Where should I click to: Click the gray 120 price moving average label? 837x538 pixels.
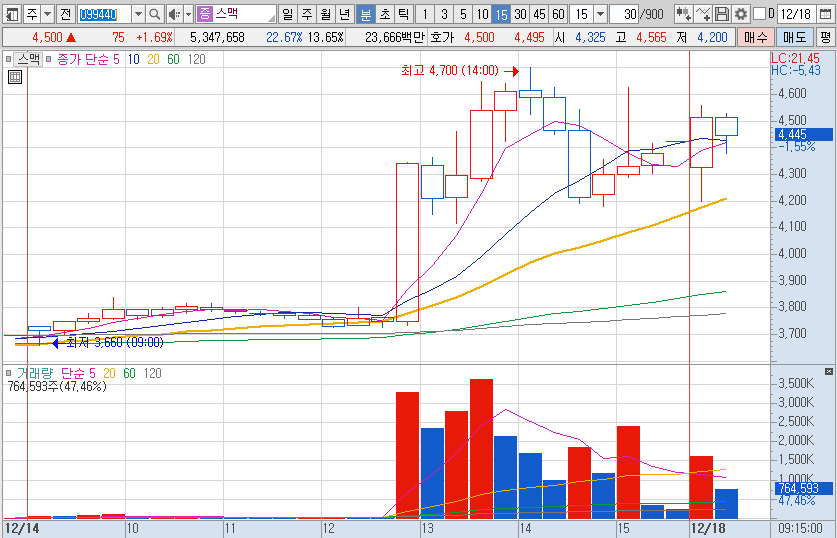196,59
